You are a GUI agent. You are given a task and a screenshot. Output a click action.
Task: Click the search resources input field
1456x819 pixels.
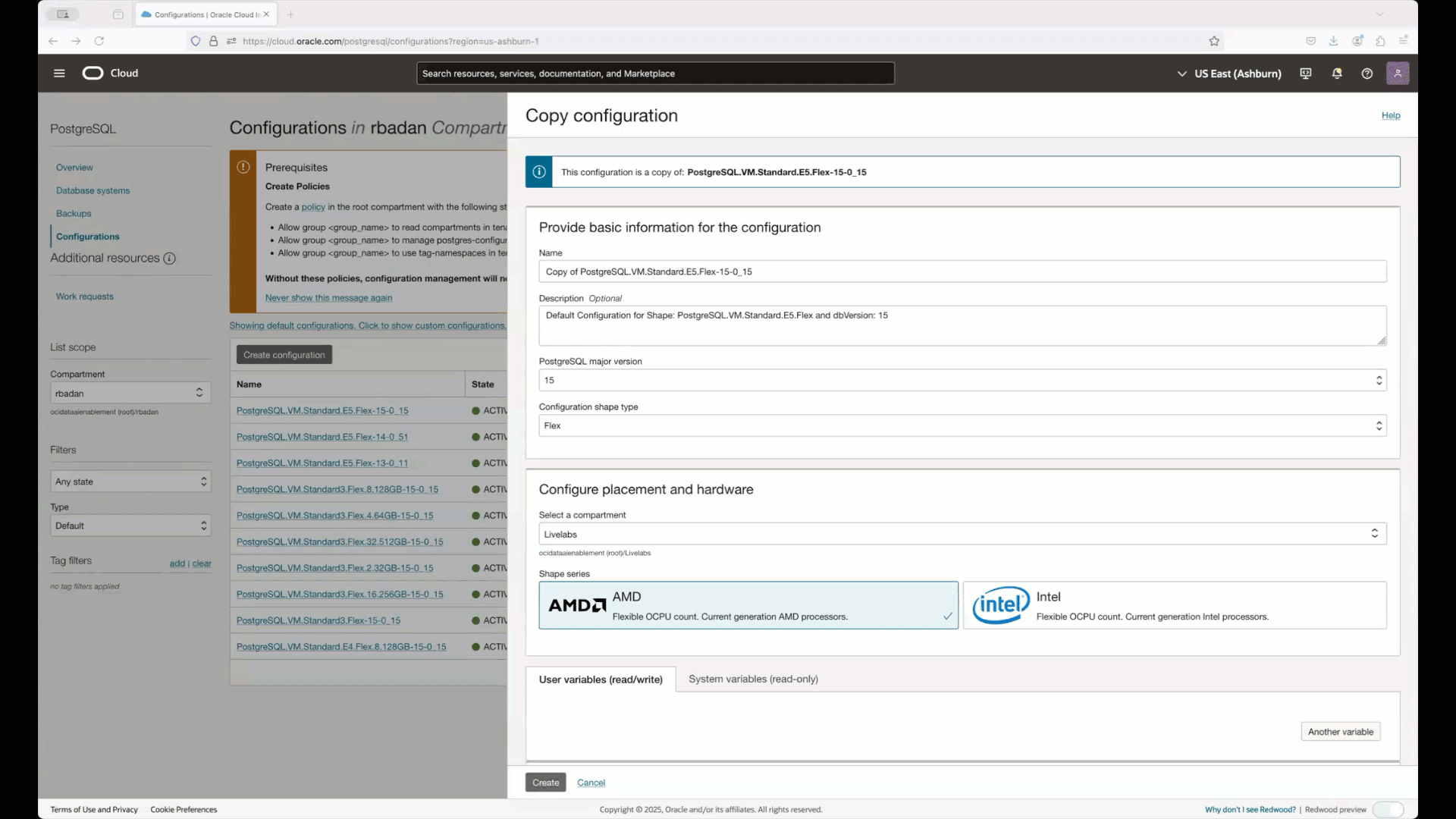(x=655, y=73)
